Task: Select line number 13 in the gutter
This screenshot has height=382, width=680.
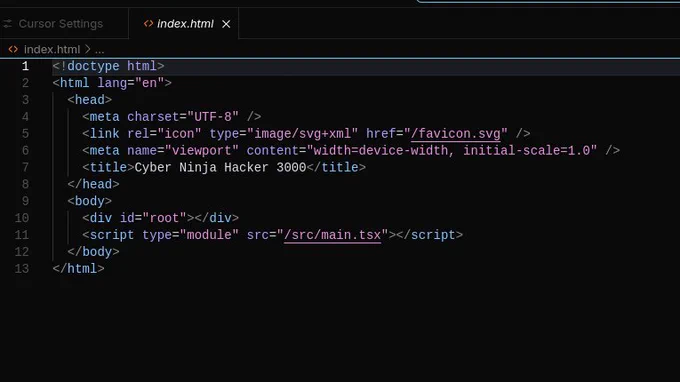Action: tap(22, 269)
